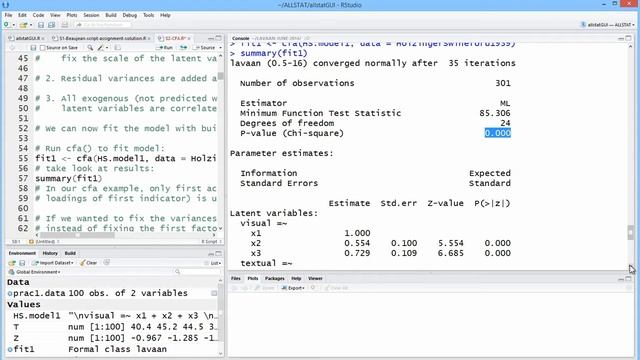Maximize the Plots pane
The image size is (640, 360).
[x=628, y=278]
